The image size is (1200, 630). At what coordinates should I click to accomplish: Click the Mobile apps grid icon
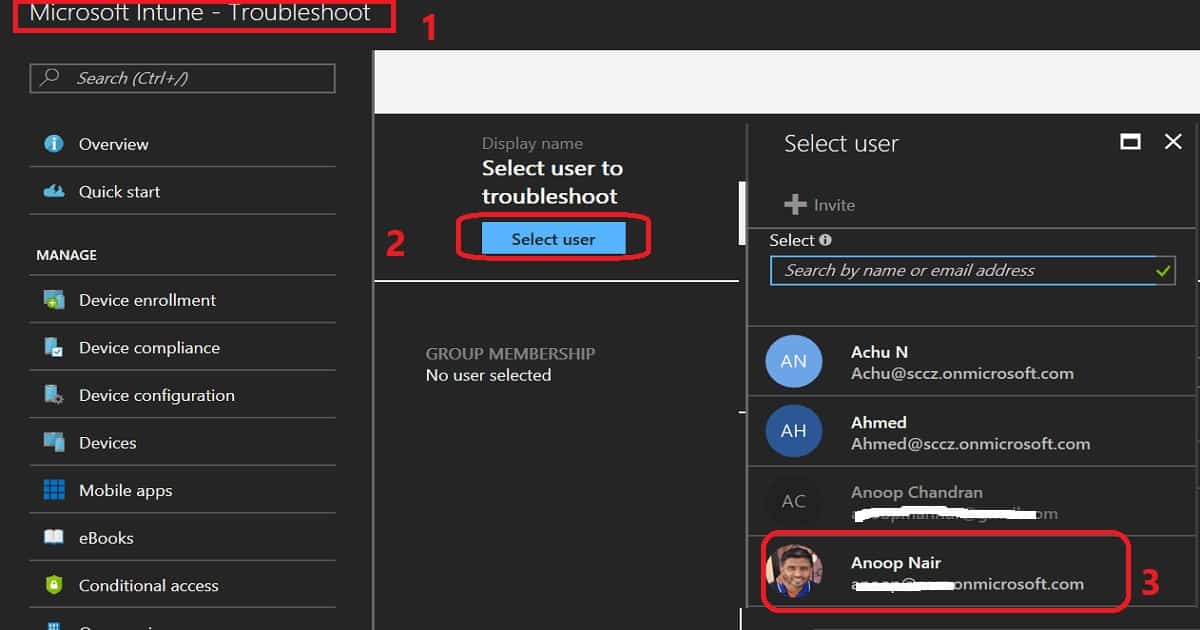pyautogui.click(x=54, y=490)
